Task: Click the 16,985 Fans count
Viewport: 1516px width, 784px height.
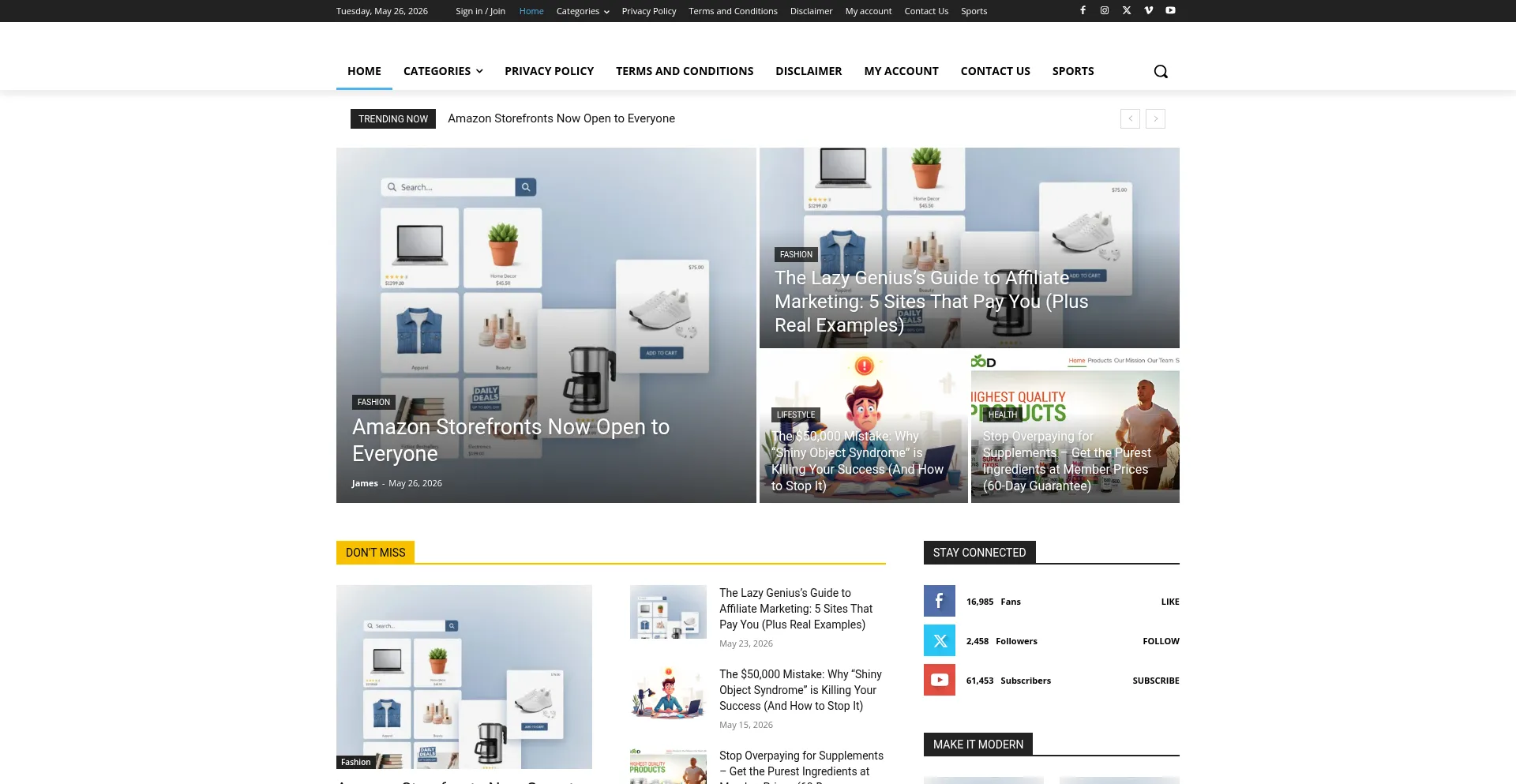Action: 993,602
